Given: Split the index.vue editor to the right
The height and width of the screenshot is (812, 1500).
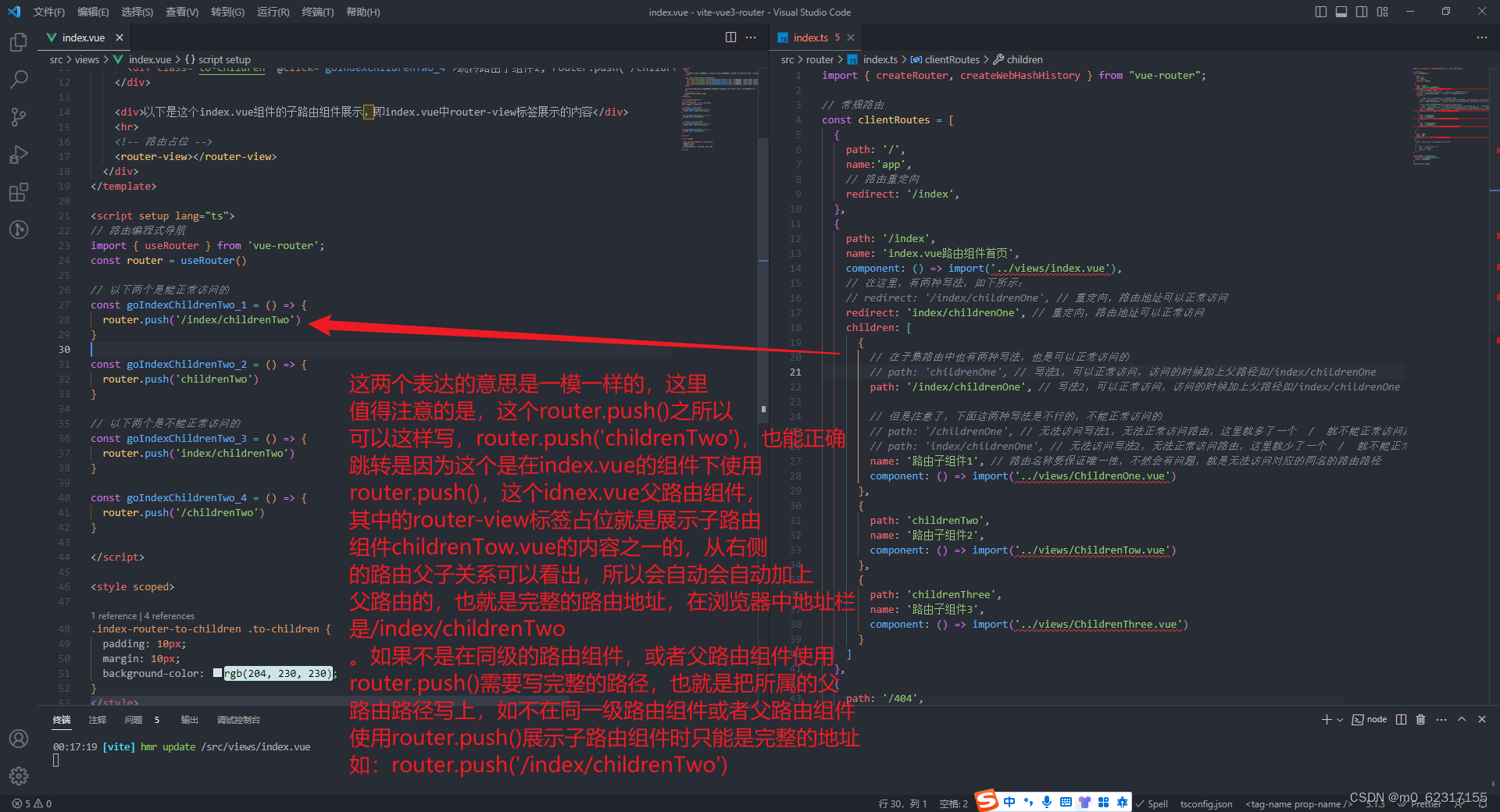Looking at the screenshot, I should [730, 37].
